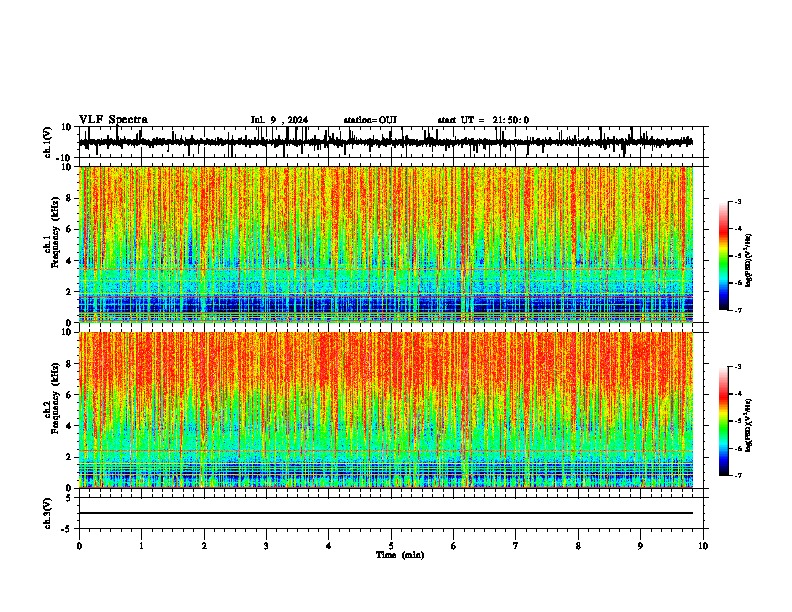Image resolution: width=792 pixels, height=612 pixels.
Task: Click the -3 tick on ch.1 color bar
Action: (738, 201)
